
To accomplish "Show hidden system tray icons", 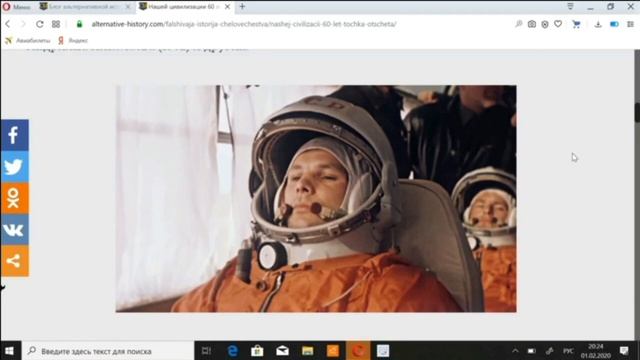I will (x=515, y=351).
